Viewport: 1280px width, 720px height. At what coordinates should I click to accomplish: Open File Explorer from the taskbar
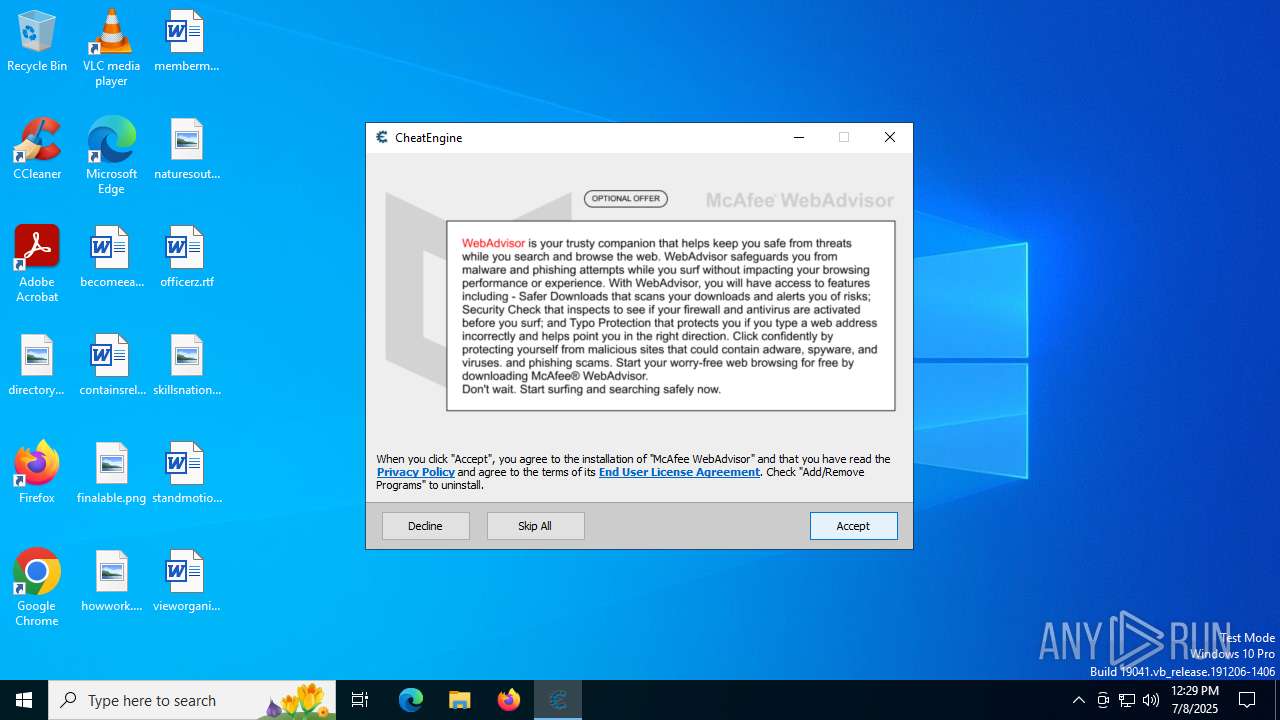tap(460, 700)
